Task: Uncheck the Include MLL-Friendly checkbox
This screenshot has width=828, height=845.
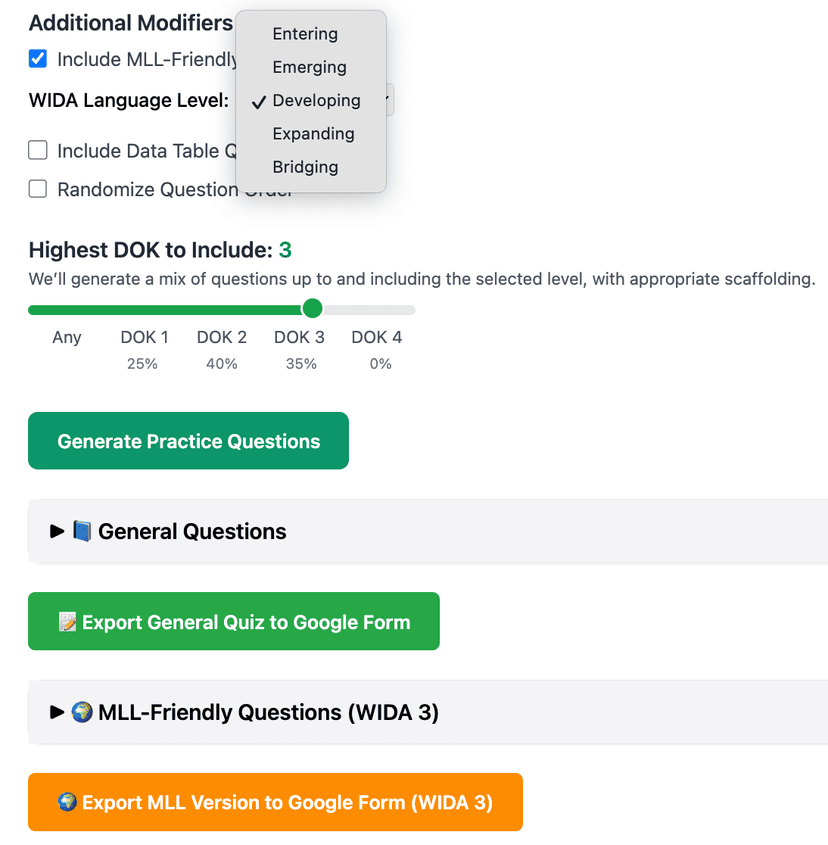Action: (x=38, y=59)
